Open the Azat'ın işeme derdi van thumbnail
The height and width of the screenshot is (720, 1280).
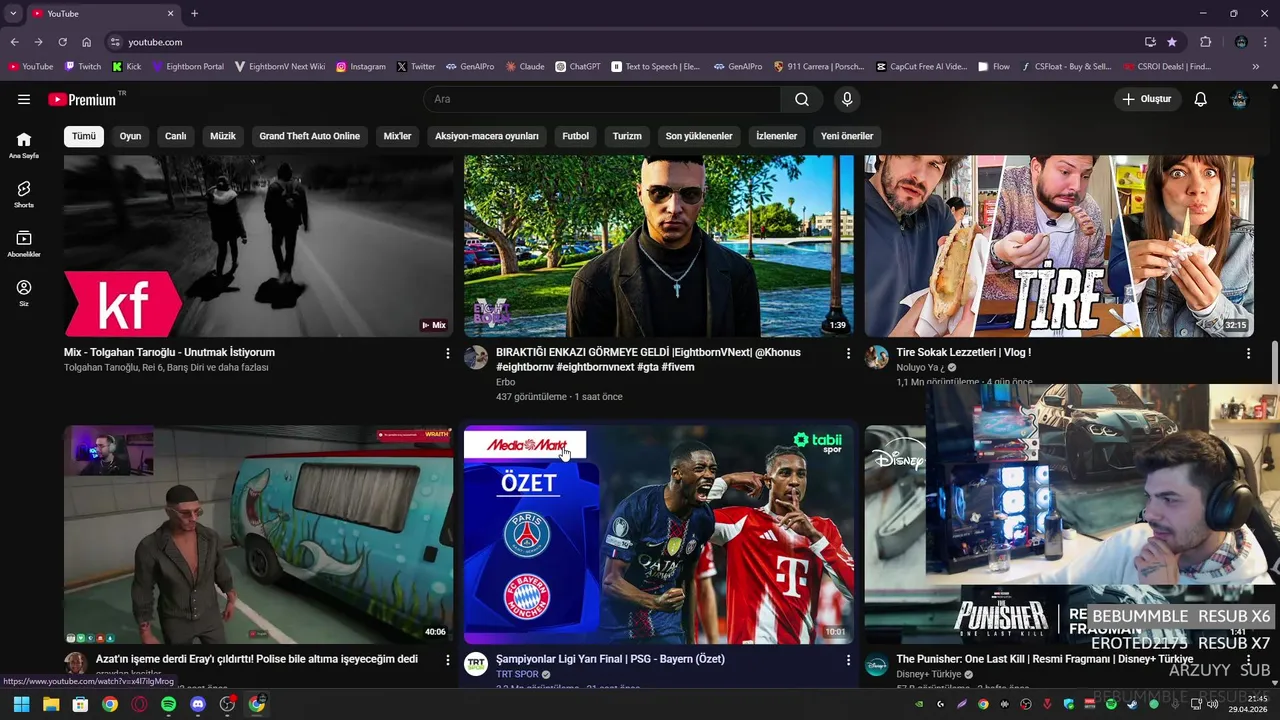(x=258, y=534)
